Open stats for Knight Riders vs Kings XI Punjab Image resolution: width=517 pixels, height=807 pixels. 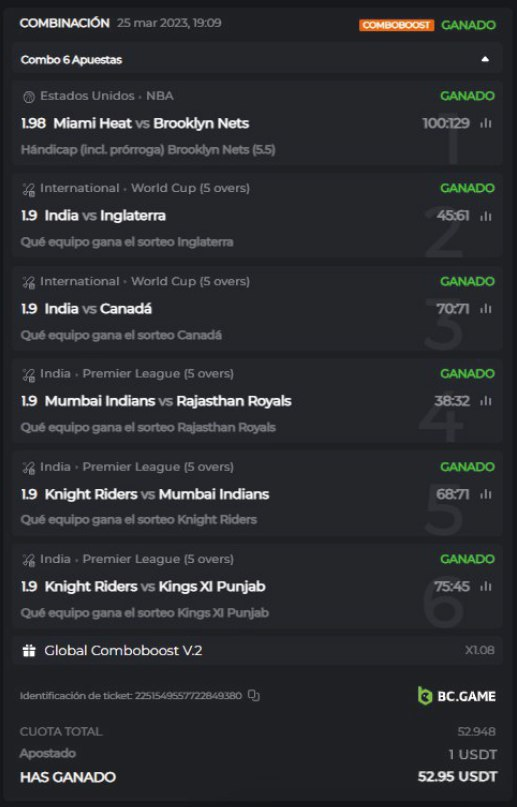(x=486, y=586)
